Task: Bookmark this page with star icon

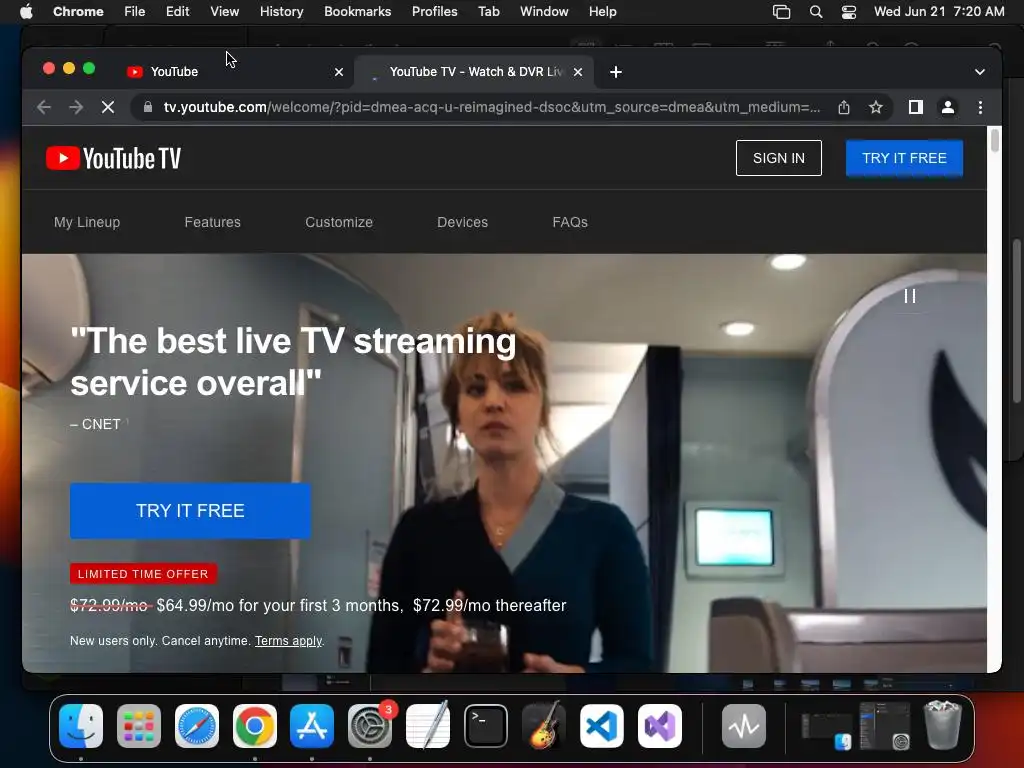Action: tap(876, 107)
